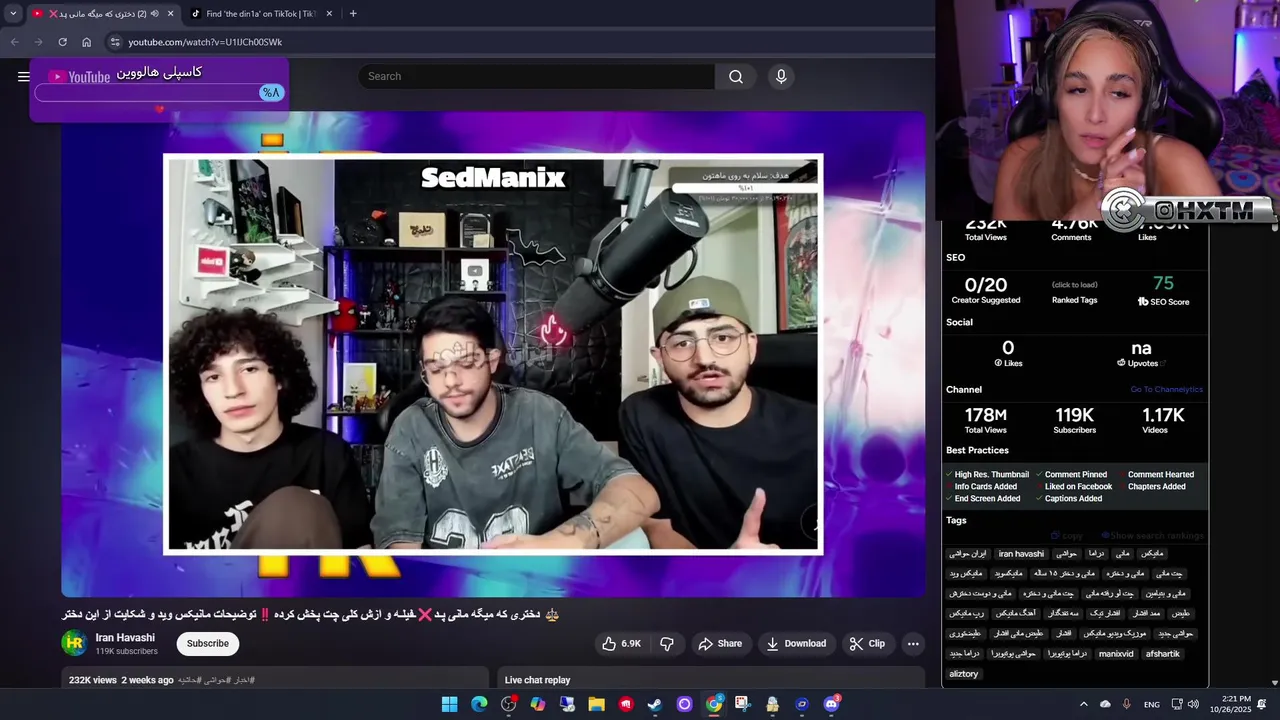Open Steam from taskbar
Screen dimensions: 1280x720
(655, 704)
